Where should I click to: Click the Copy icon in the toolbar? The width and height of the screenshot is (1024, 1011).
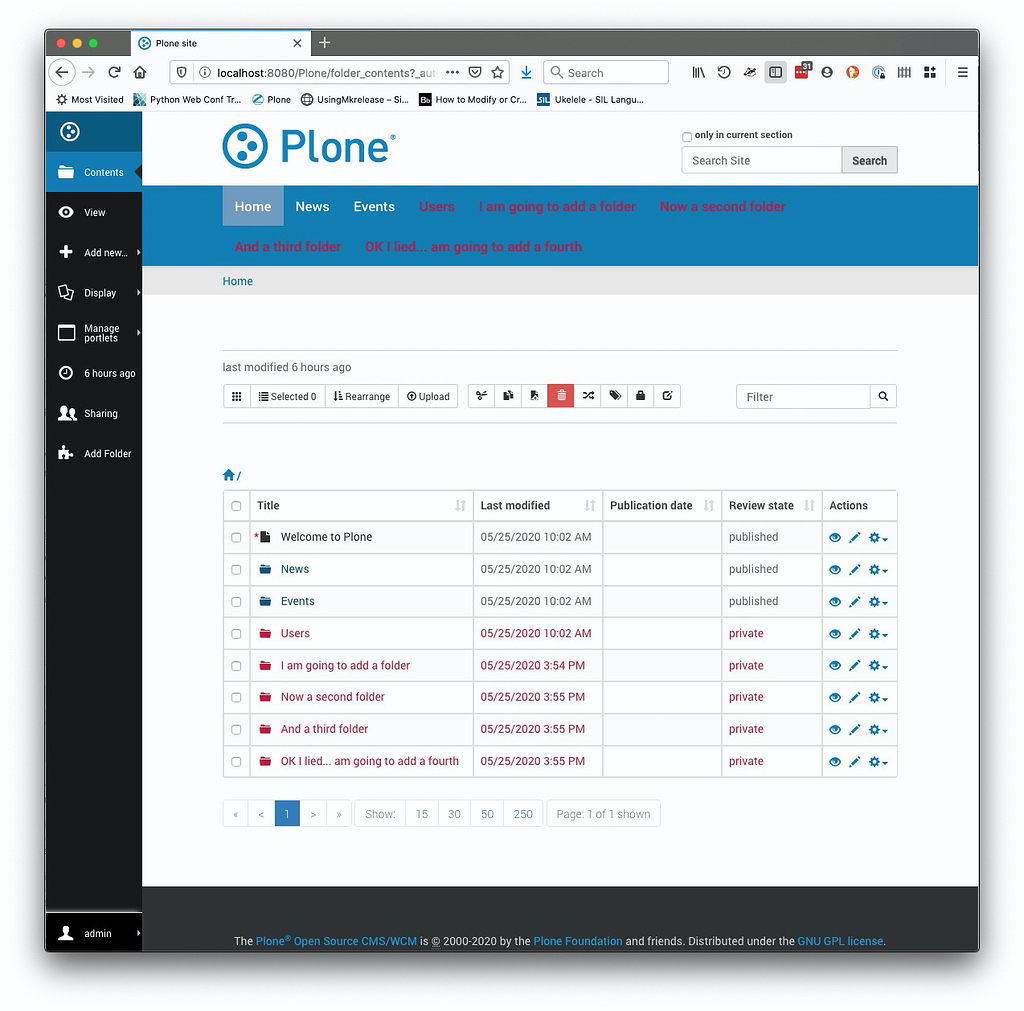click(x=507, y=396)
